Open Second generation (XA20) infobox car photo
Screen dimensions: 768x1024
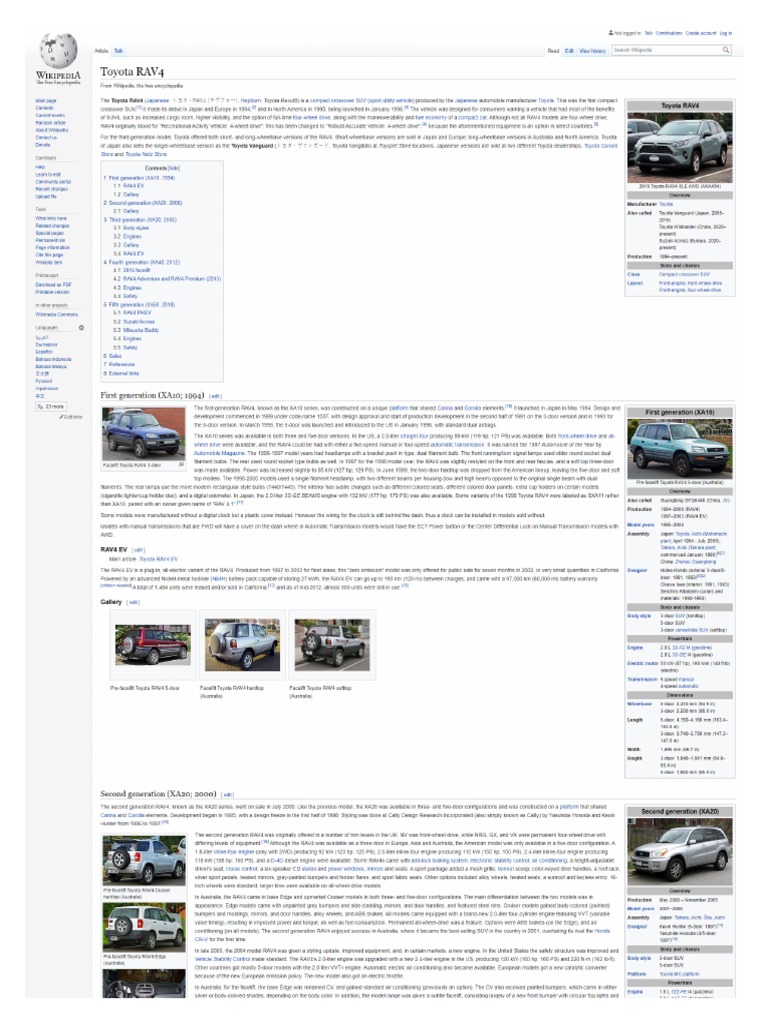[x=680, y=852]
